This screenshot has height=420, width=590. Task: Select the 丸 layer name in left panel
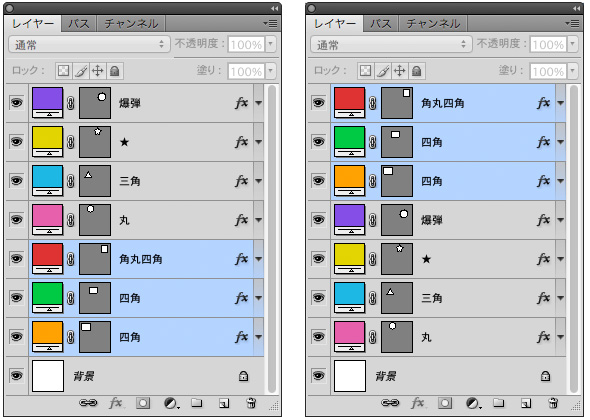pos(125,220)
